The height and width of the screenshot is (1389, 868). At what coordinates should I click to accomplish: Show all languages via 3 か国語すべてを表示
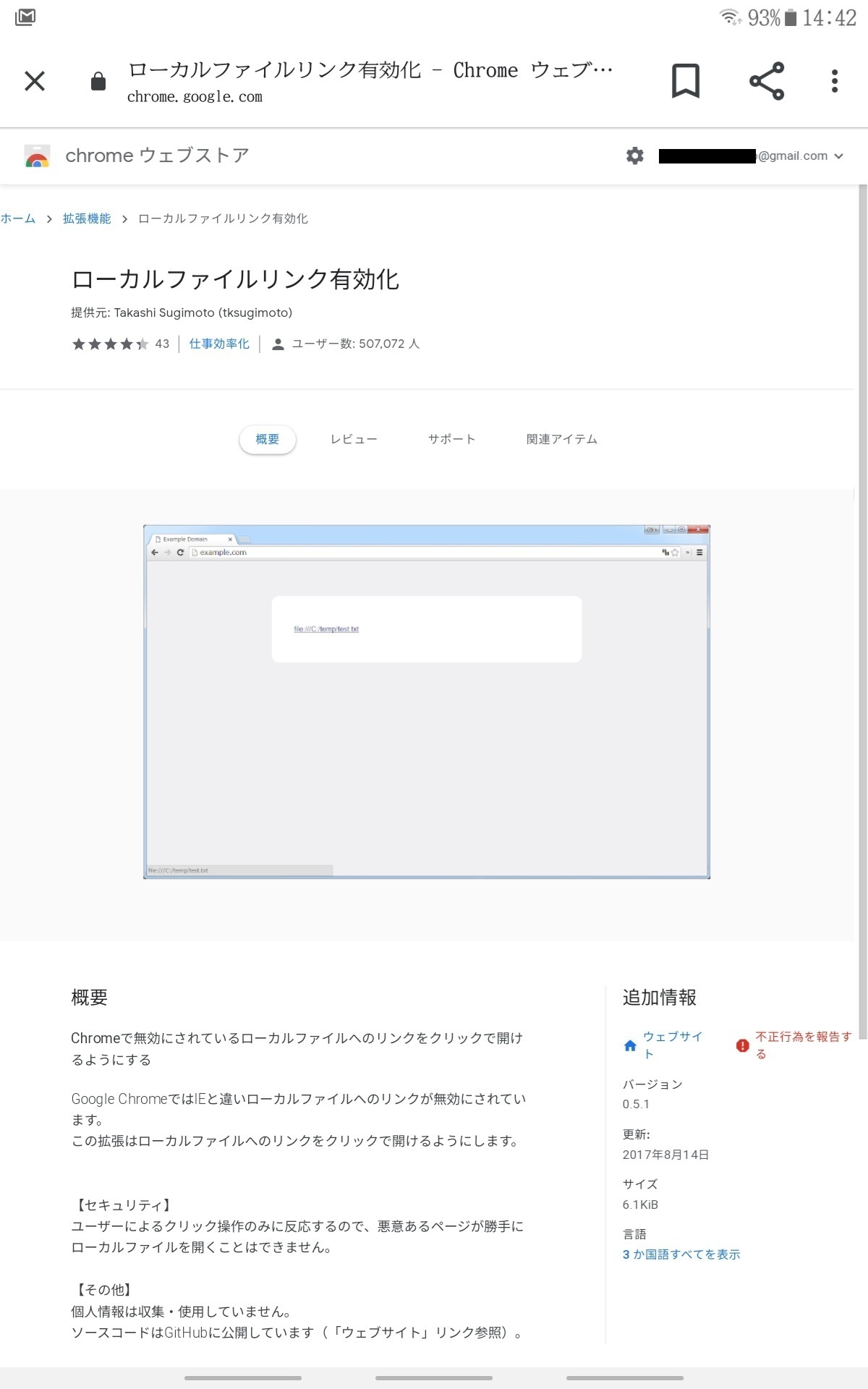pyautogui.click(x=681, y=1254)
